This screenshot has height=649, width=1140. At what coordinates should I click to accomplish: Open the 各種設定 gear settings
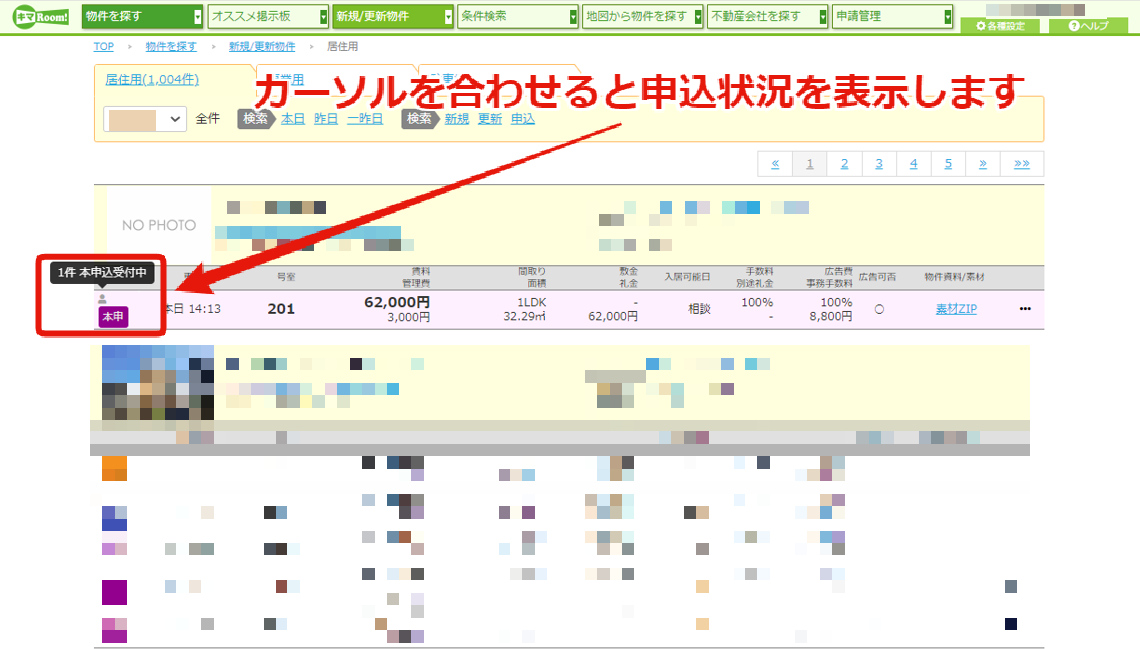(x=1000, y=26)
